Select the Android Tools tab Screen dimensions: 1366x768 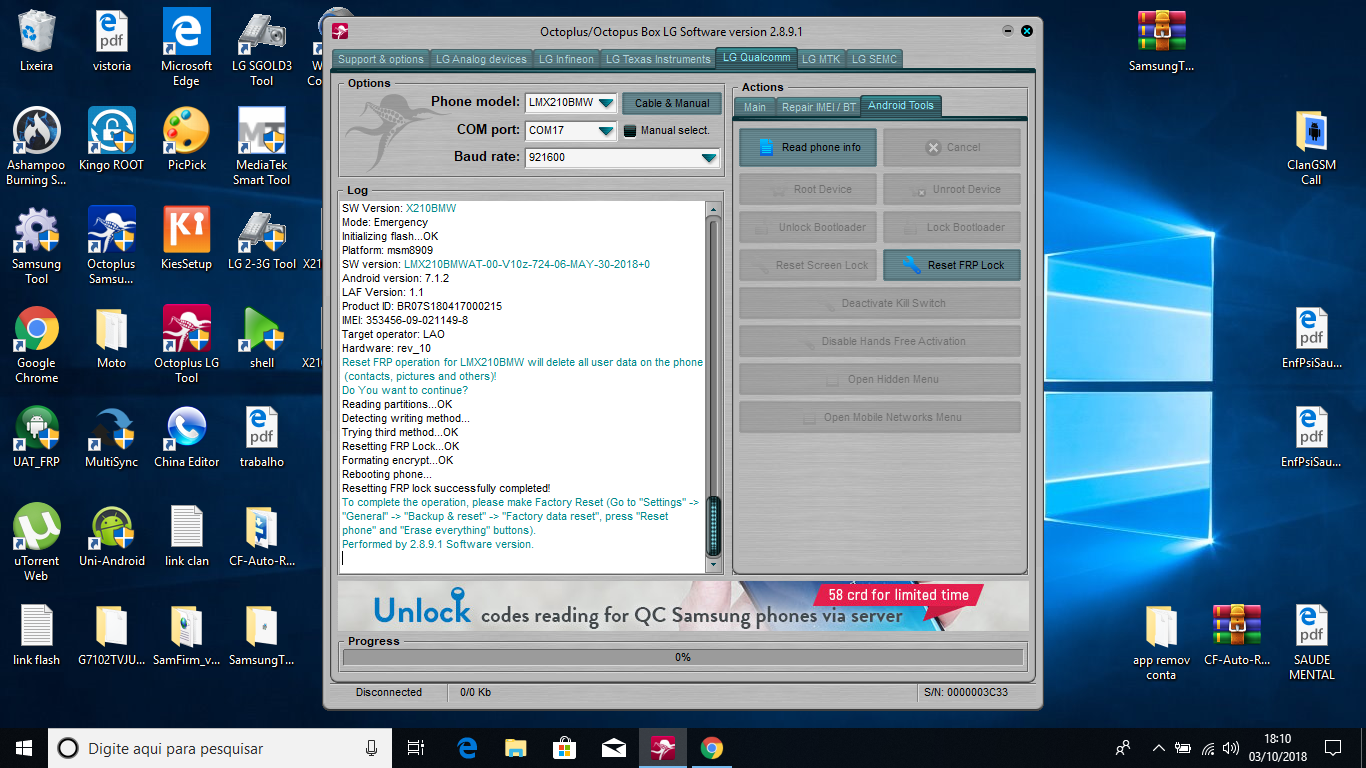pyautogui.click(x=900, y=106)
